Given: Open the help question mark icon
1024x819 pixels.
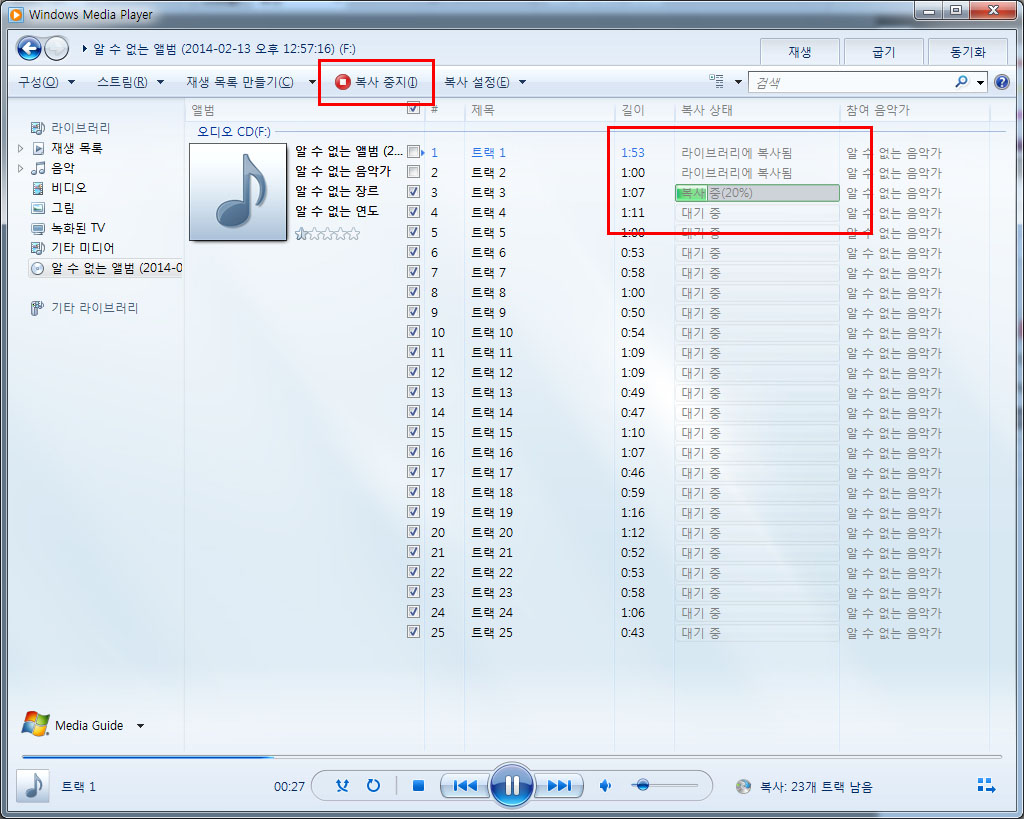Looking at the screenshot, I should (1001, 82).
